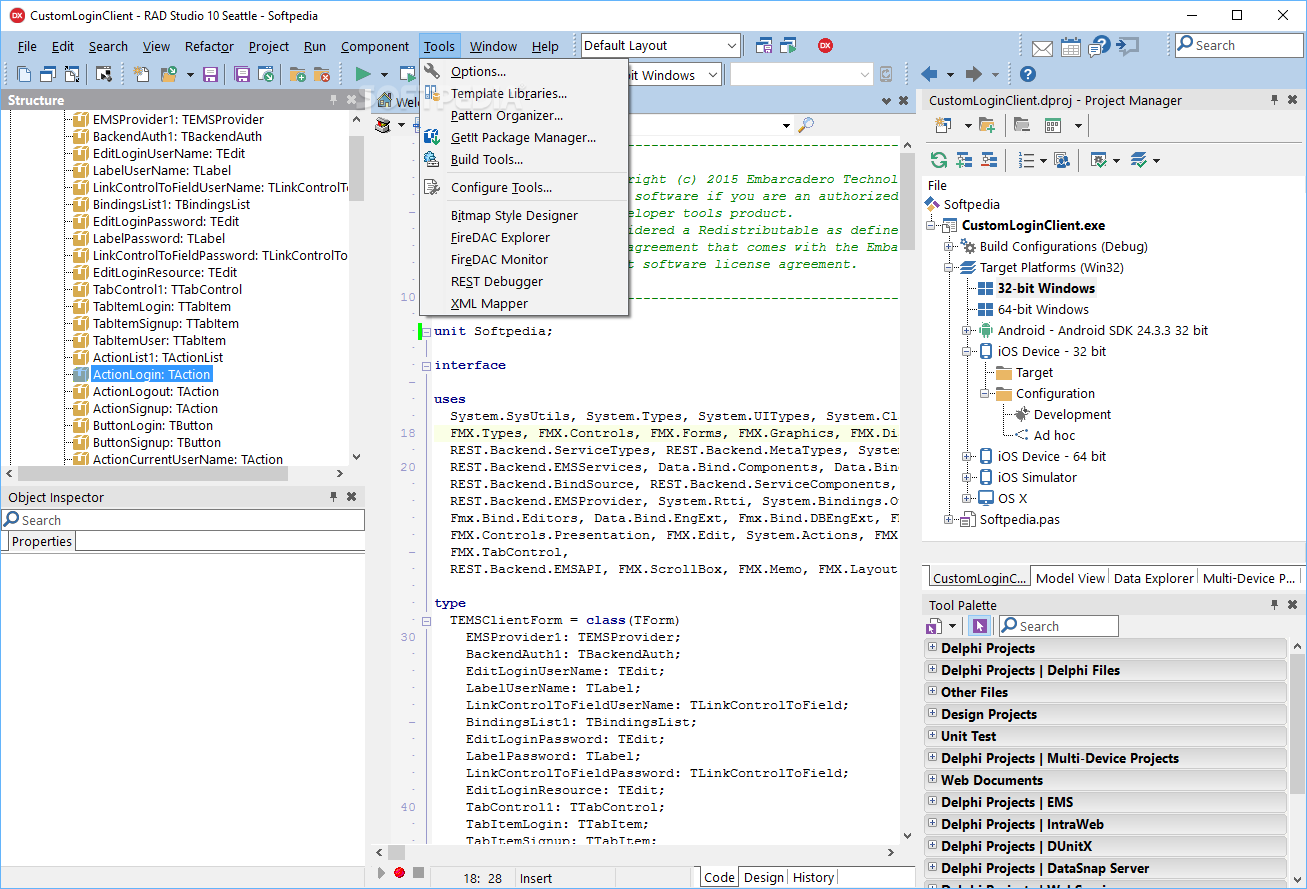Select GetIt Package Manager... menu entry
Viewport: 1307px width, 889px height.
tap(523, 137)
